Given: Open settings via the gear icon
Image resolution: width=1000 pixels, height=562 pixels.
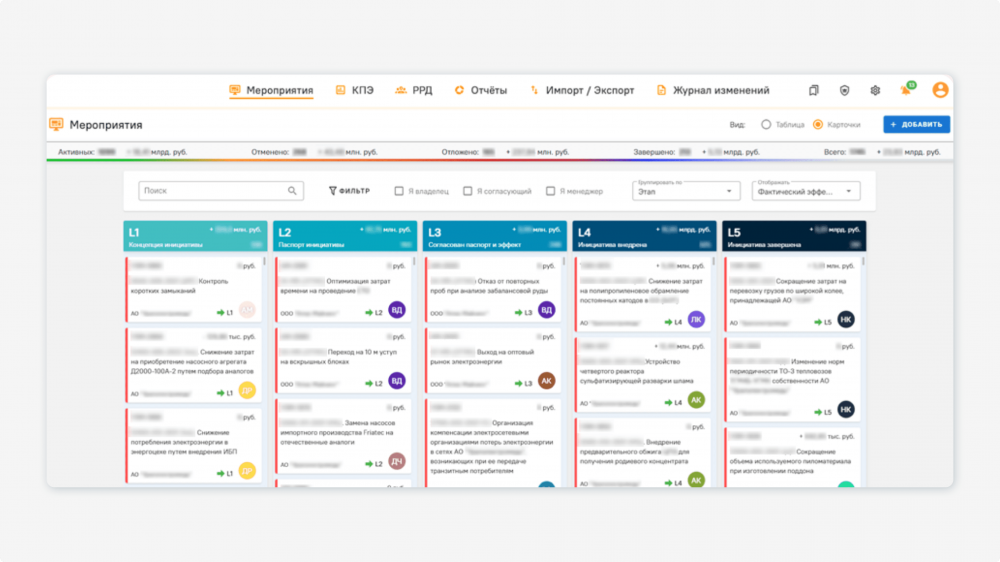Looking at the screenshot, I should [x=875, y=91].
